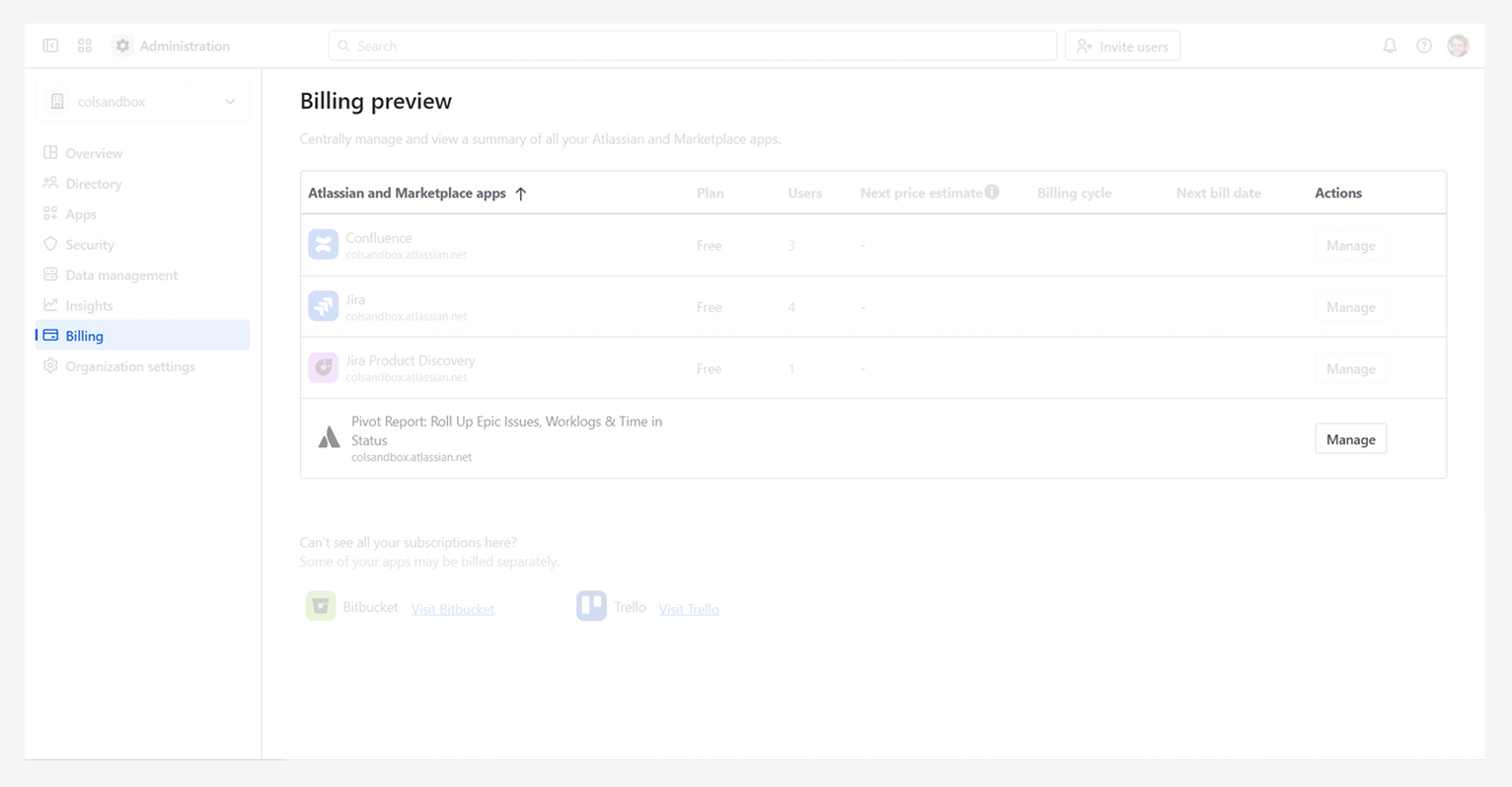The image size is (1512, 787).
Task: Click the Jira Product Discovery name
Action: pyautogui.click(x=411, y=360)
